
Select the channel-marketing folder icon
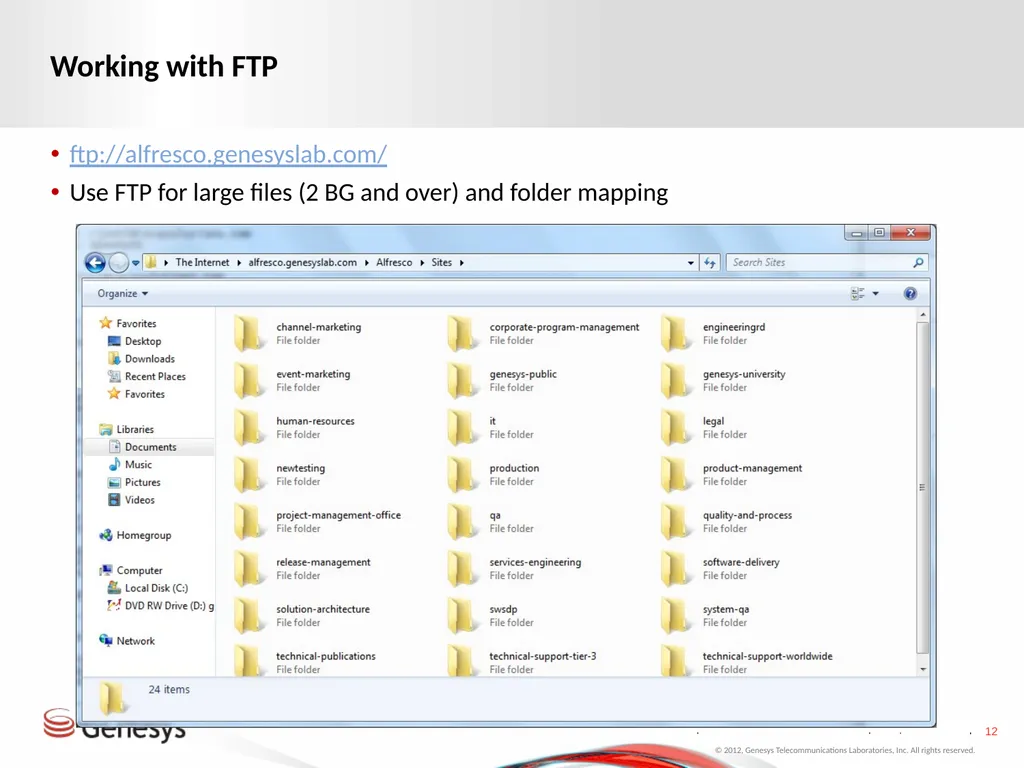pyautogui.click(x=249, y=333)
